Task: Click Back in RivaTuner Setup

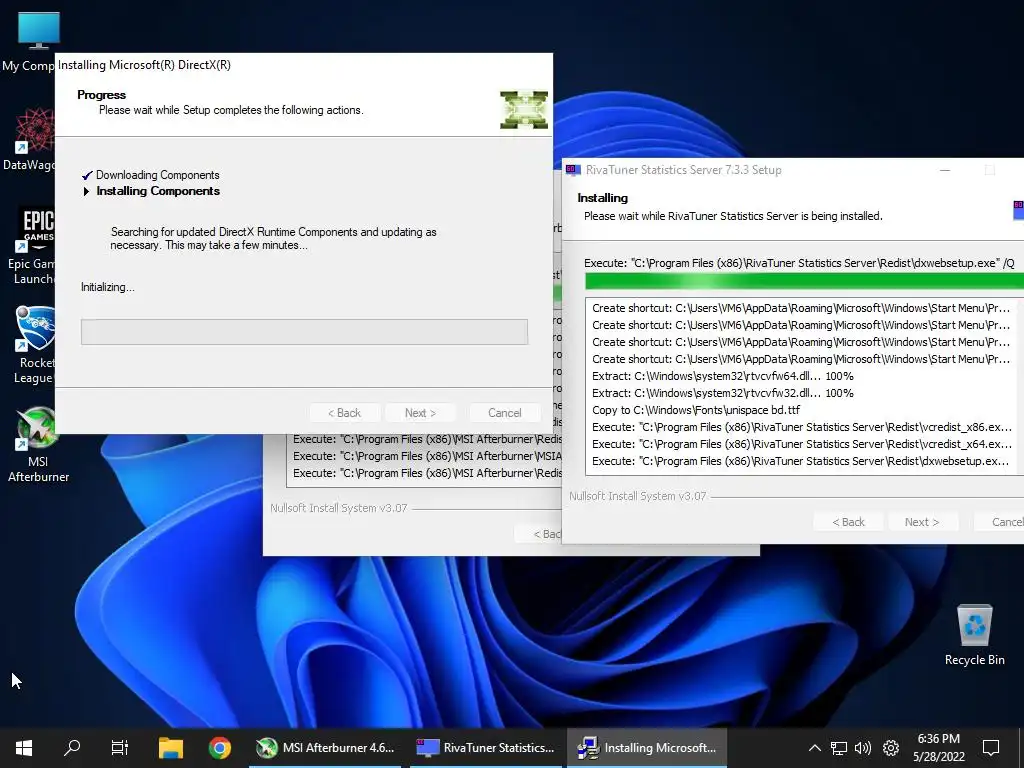Action: coord(848,522)
